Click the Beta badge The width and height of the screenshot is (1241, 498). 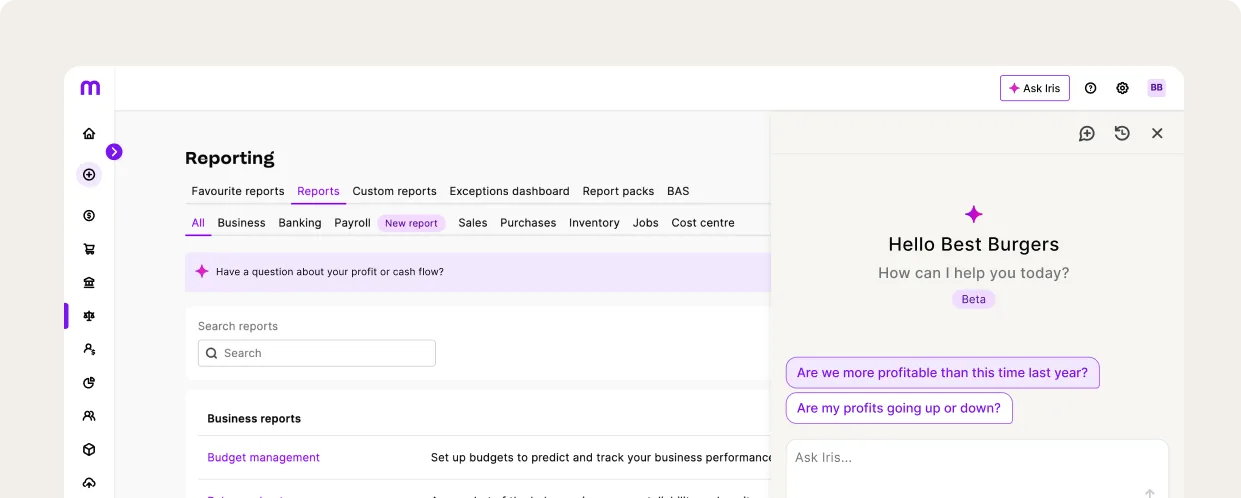tap(973, 299)
